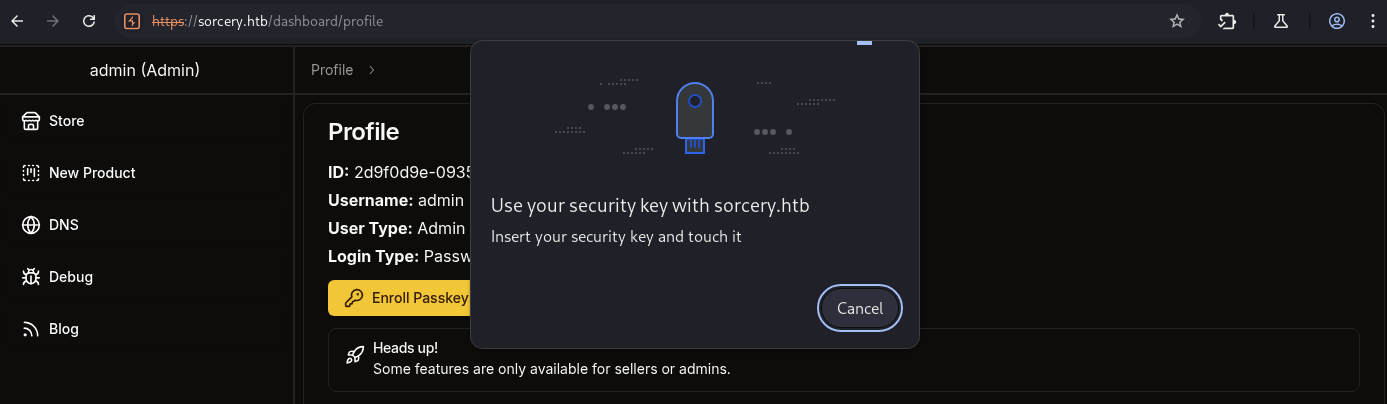Image resolution: width=1387 pixels, height=404 pixels.
Task: Click the Profile breadcrumb
Action: click(x=332, y=70)
